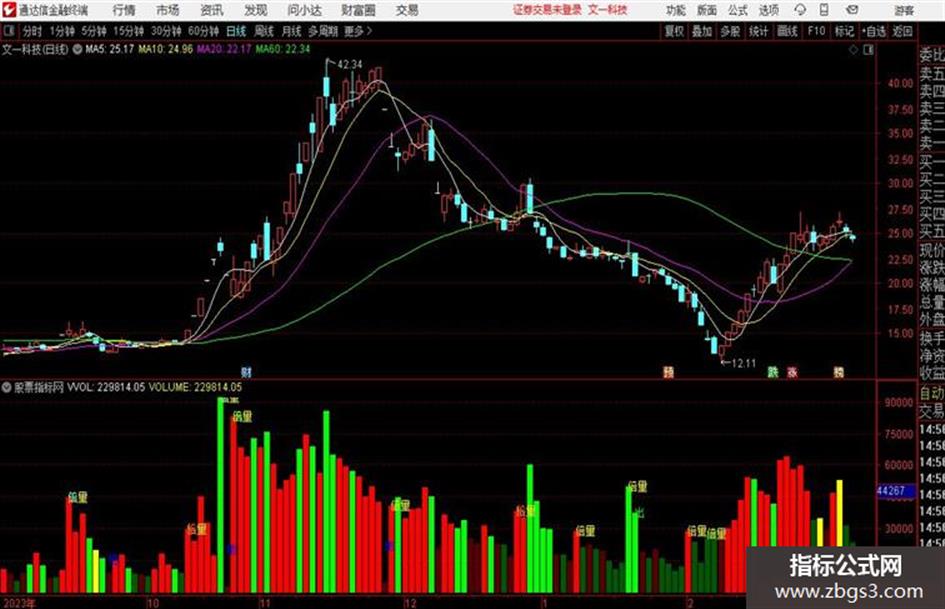Open the 发现 menu
Image resolution: width=945 pixels, height=609 pixels.
click(256, 10)
